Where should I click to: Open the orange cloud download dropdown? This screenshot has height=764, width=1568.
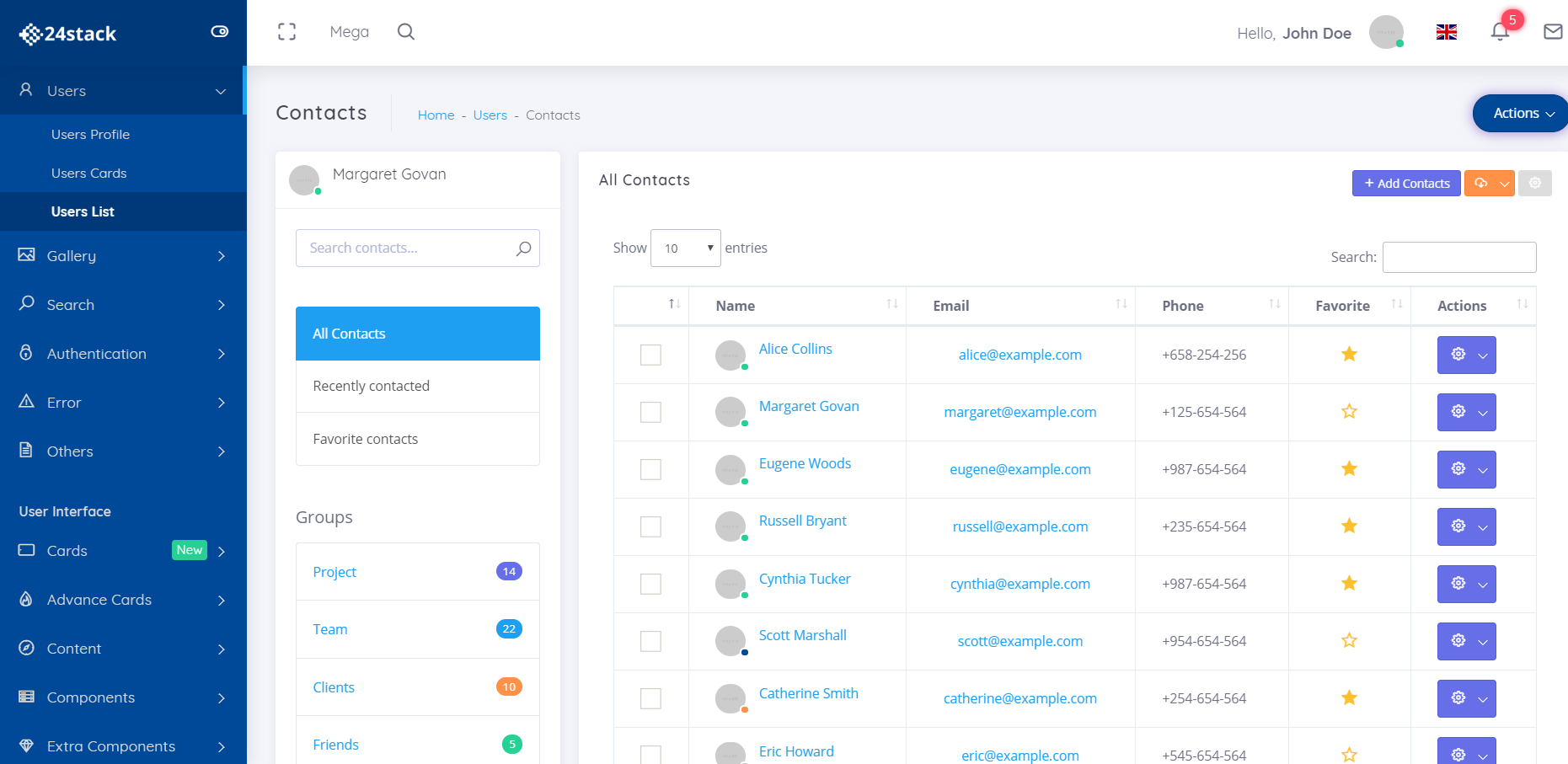click(1489, 184)
